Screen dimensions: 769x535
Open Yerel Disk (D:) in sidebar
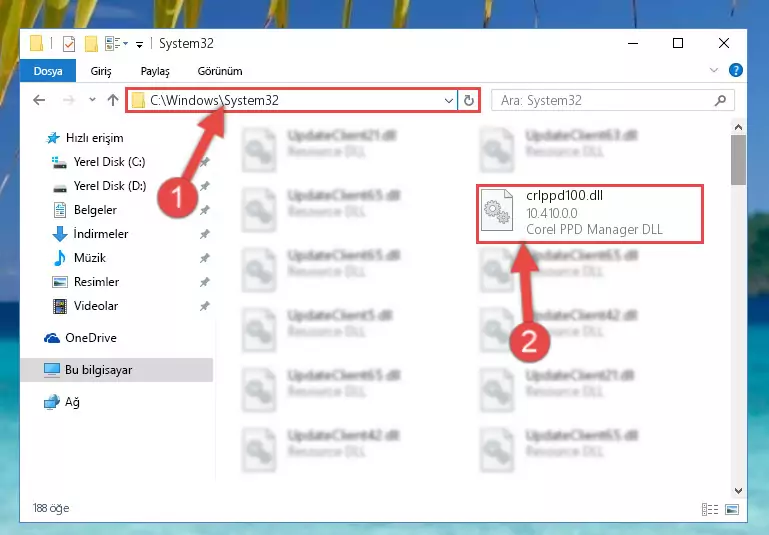[109, 186]
